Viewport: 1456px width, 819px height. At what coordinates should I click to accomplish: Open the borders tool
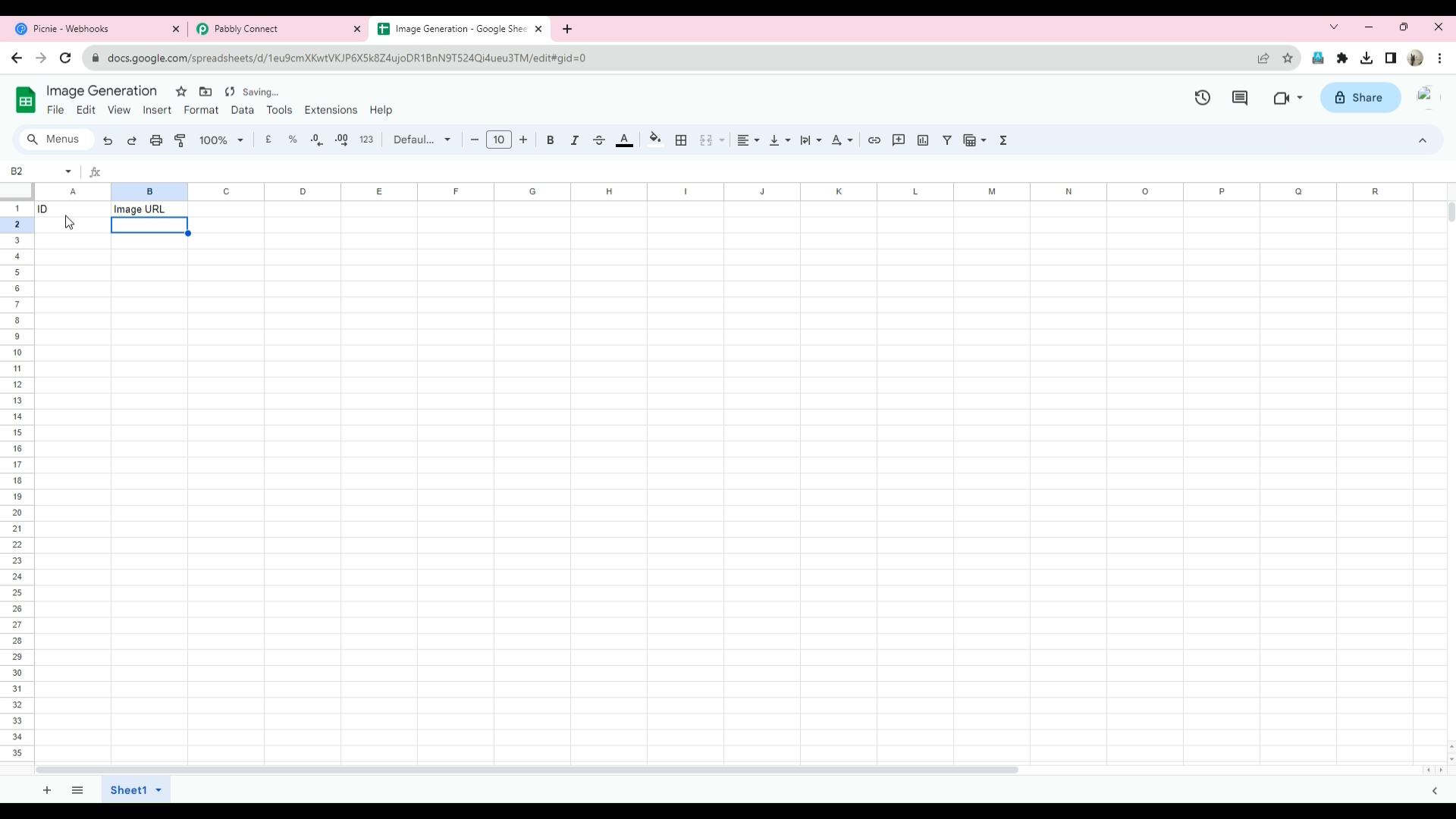point(681,140)
